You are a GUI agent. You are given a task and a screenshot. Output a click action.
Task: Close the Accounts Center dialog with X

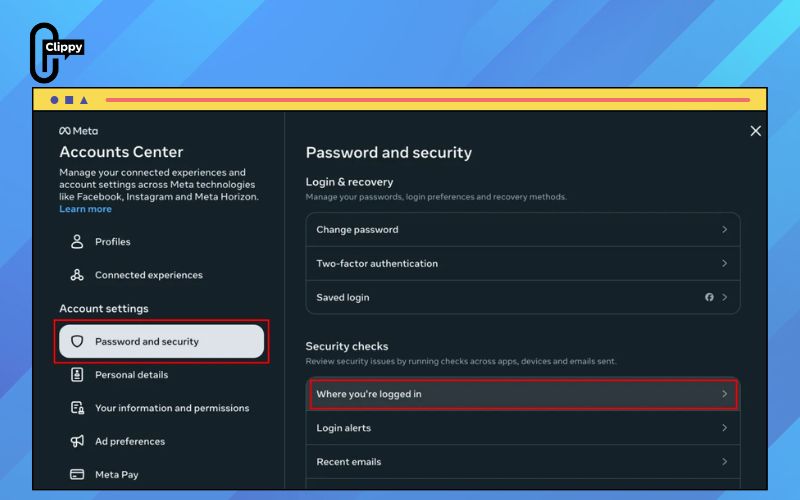coord(756,131)
